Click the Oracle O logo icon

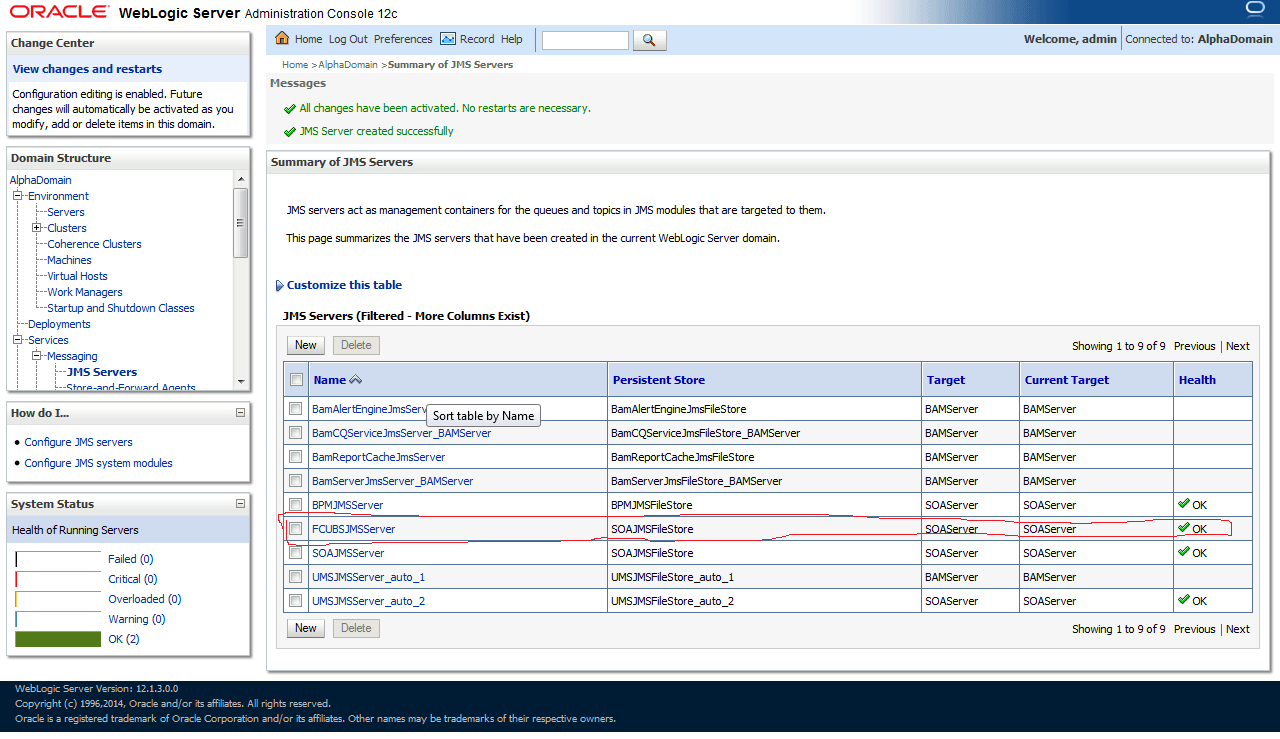(x=1256, y=10)
